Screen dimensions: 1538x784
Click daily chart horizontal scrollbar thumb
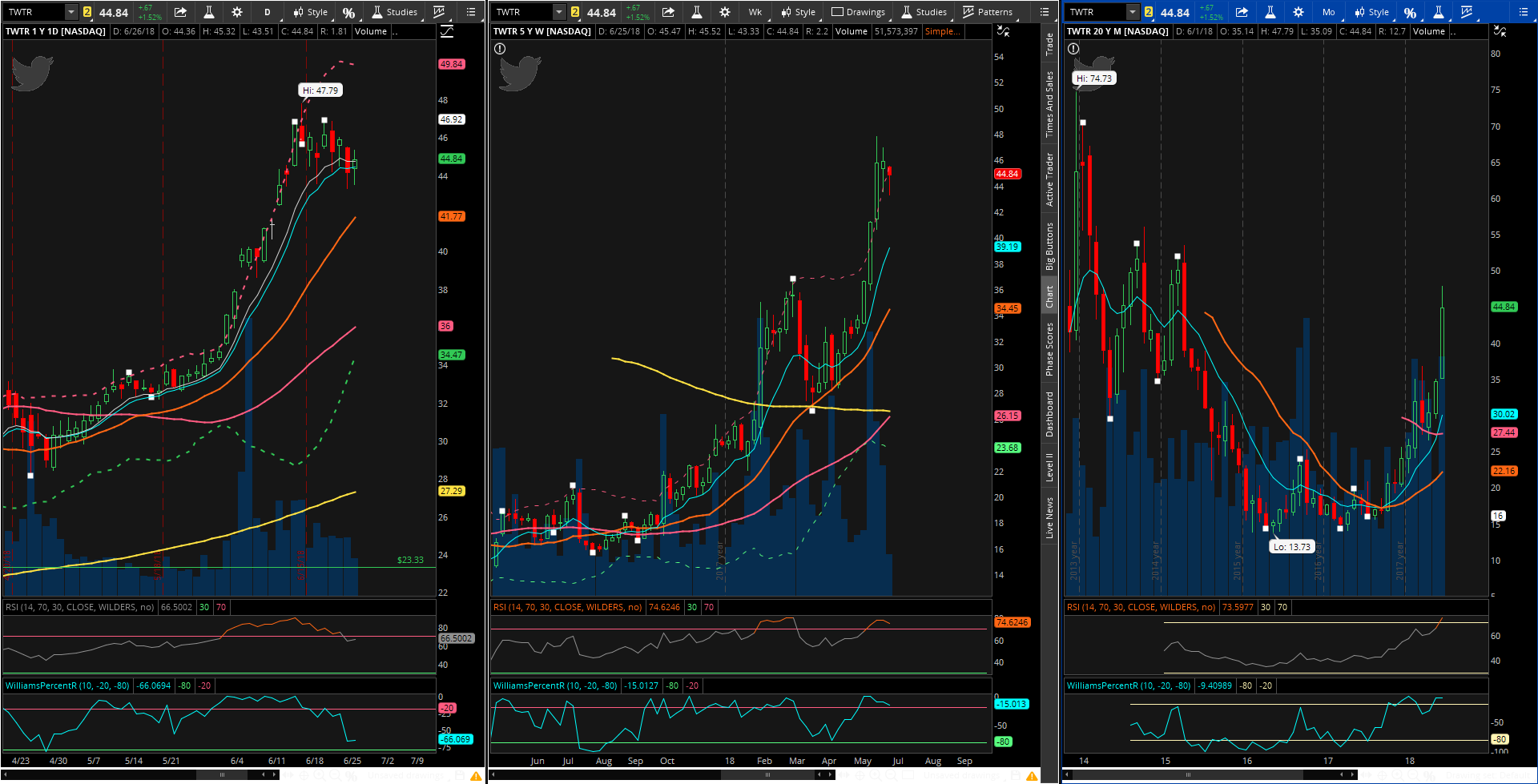pyautogui.click(x=222, y=774)
